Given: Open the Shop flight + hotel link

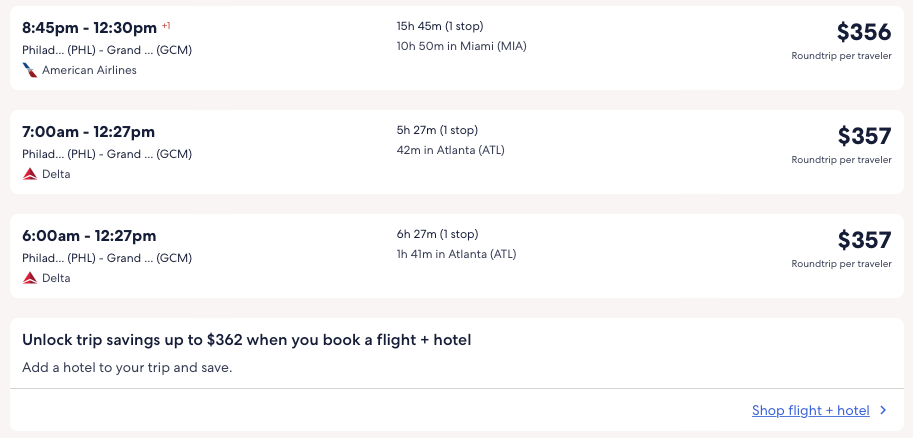Looking at the screenshot, I should 810,410.
